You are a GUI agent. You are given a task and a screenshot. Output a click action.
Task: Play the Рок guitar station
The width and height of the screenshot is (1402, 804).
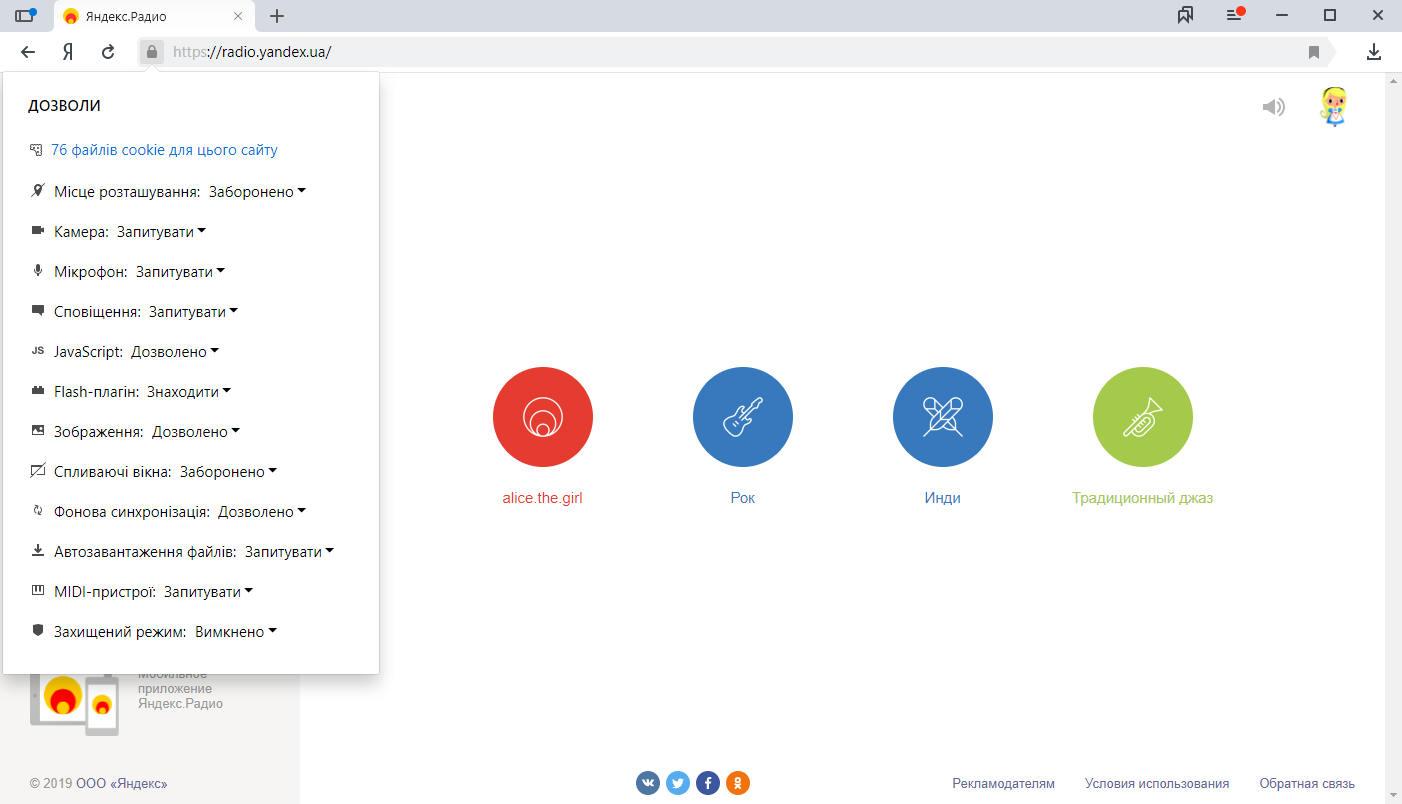[743, 417]
